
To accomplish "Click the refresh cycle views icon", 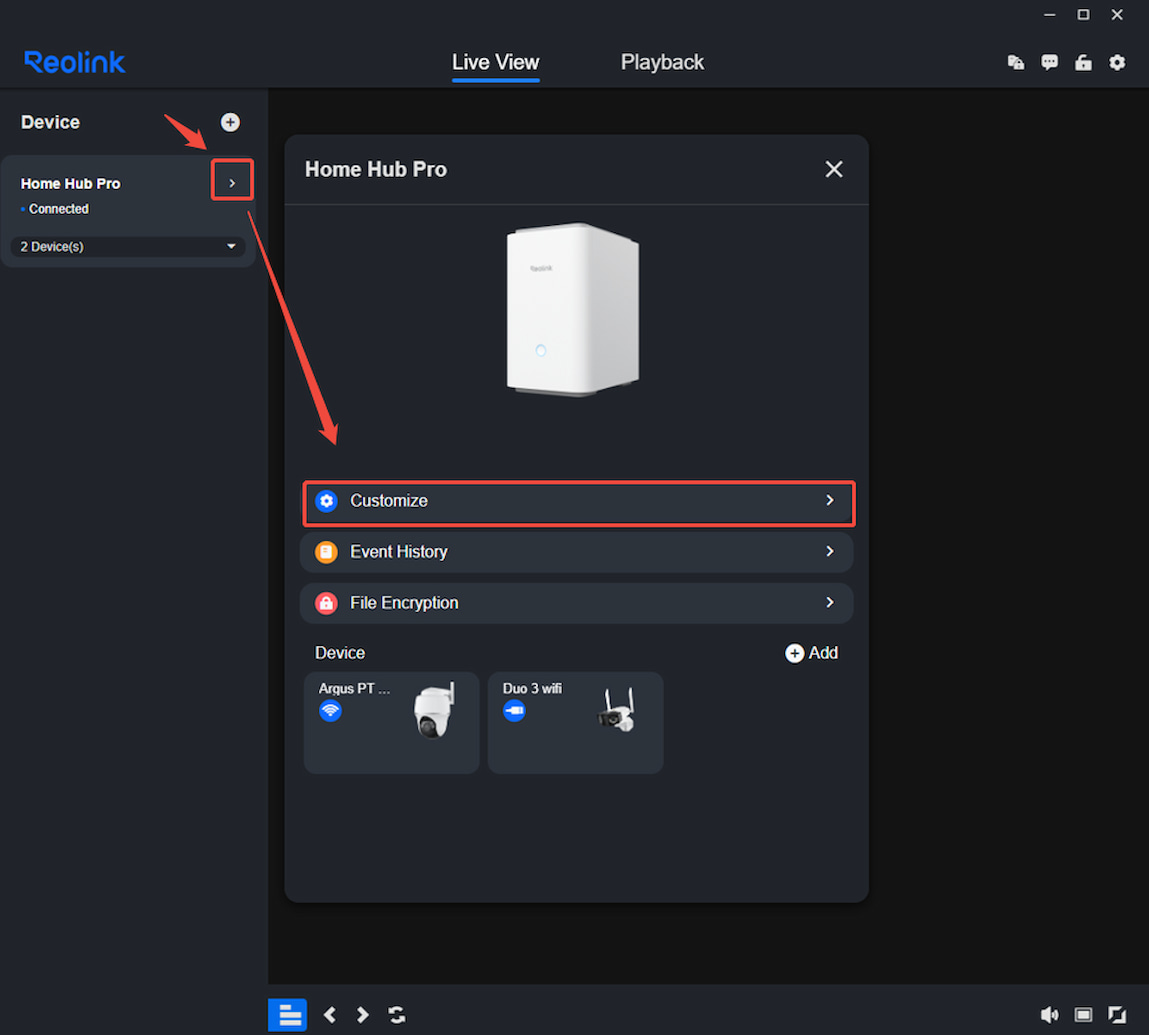I will 396,1015.
